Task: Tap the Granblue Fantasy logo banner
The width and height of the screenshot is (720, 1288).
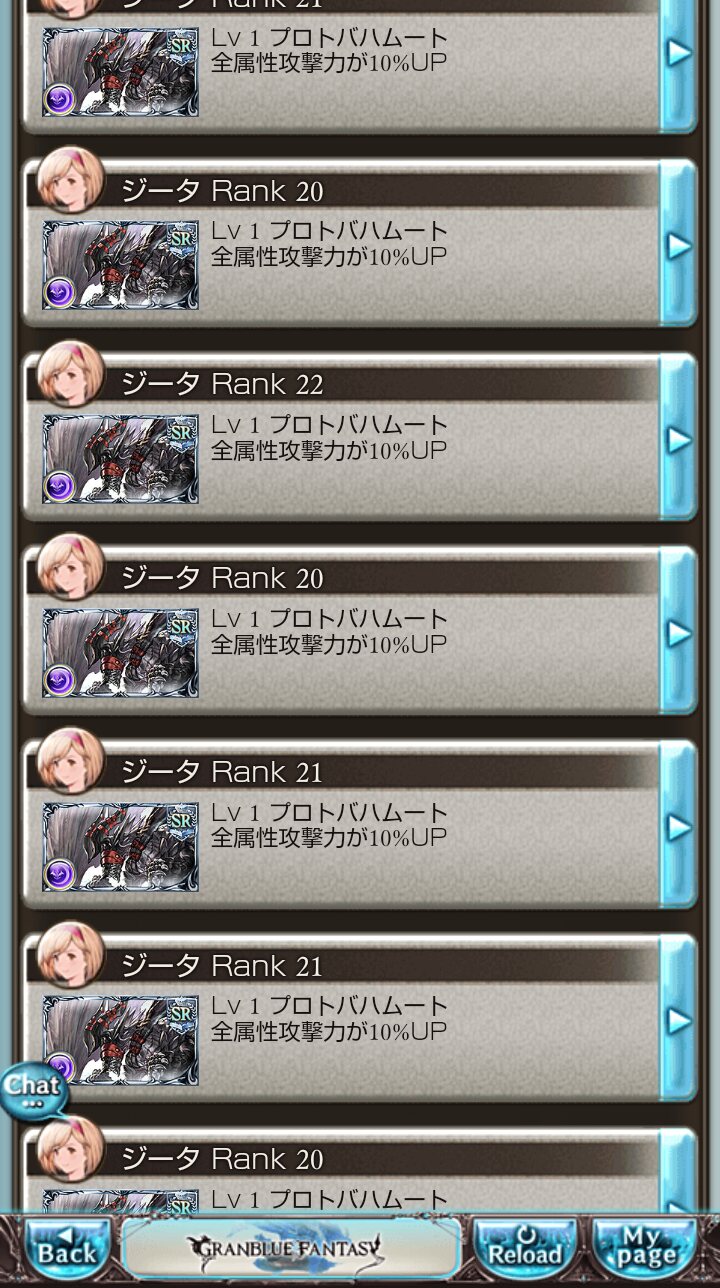Action: (x=291, y=1246)
